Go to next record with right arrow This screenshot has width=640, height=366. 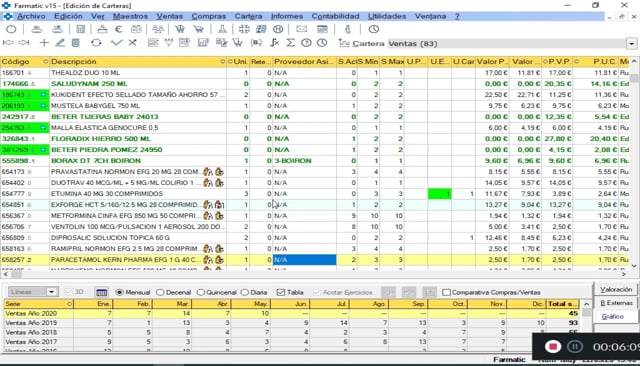24,43
